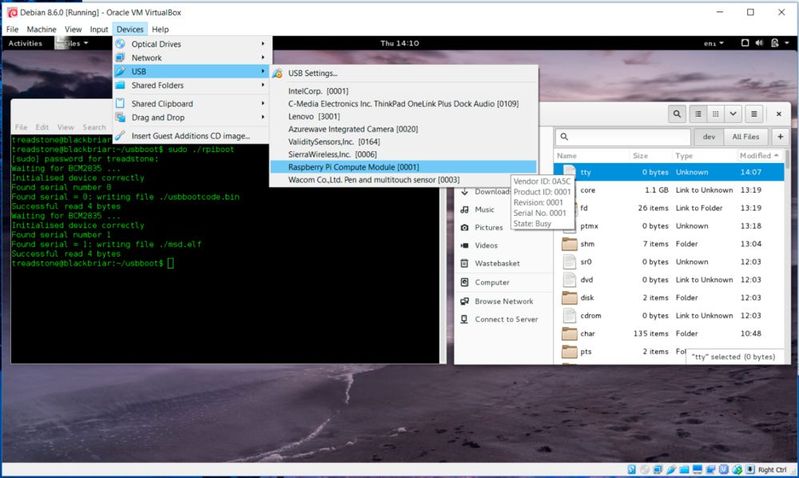
Task: Select the 'tty' file row
Action: coord(669,172)
